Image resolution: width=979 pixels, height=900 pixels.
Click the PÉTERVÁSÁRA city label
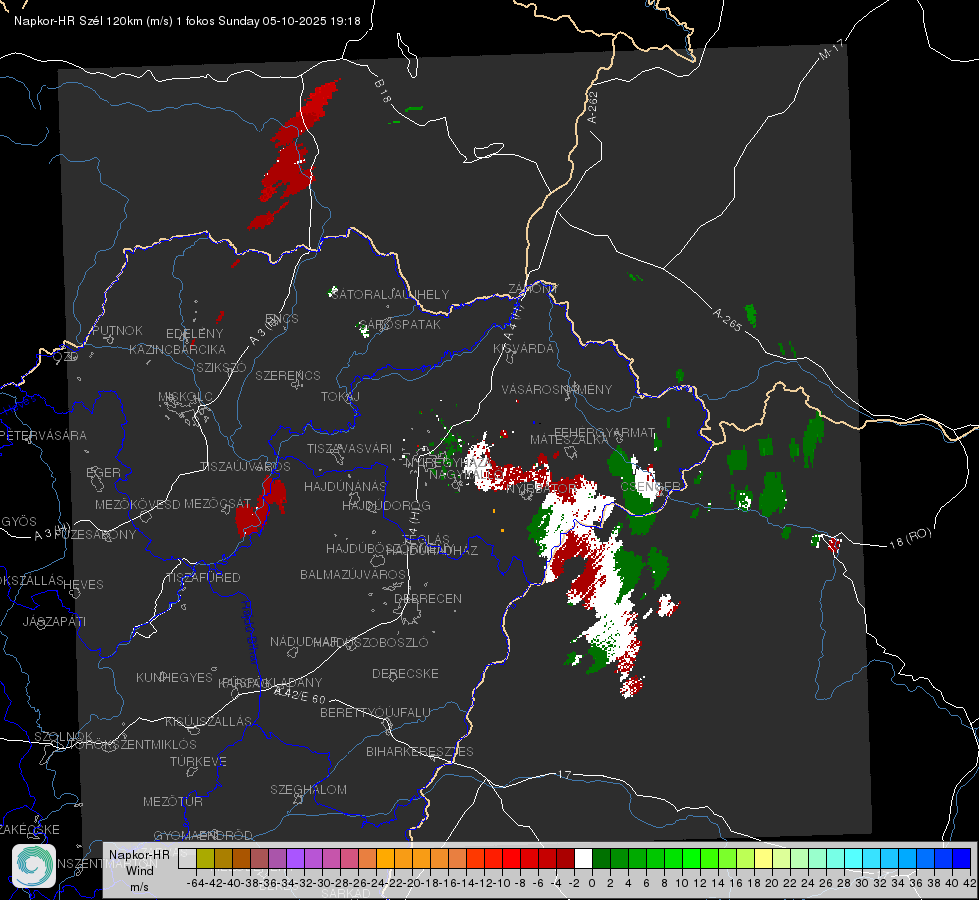point(44,435)
